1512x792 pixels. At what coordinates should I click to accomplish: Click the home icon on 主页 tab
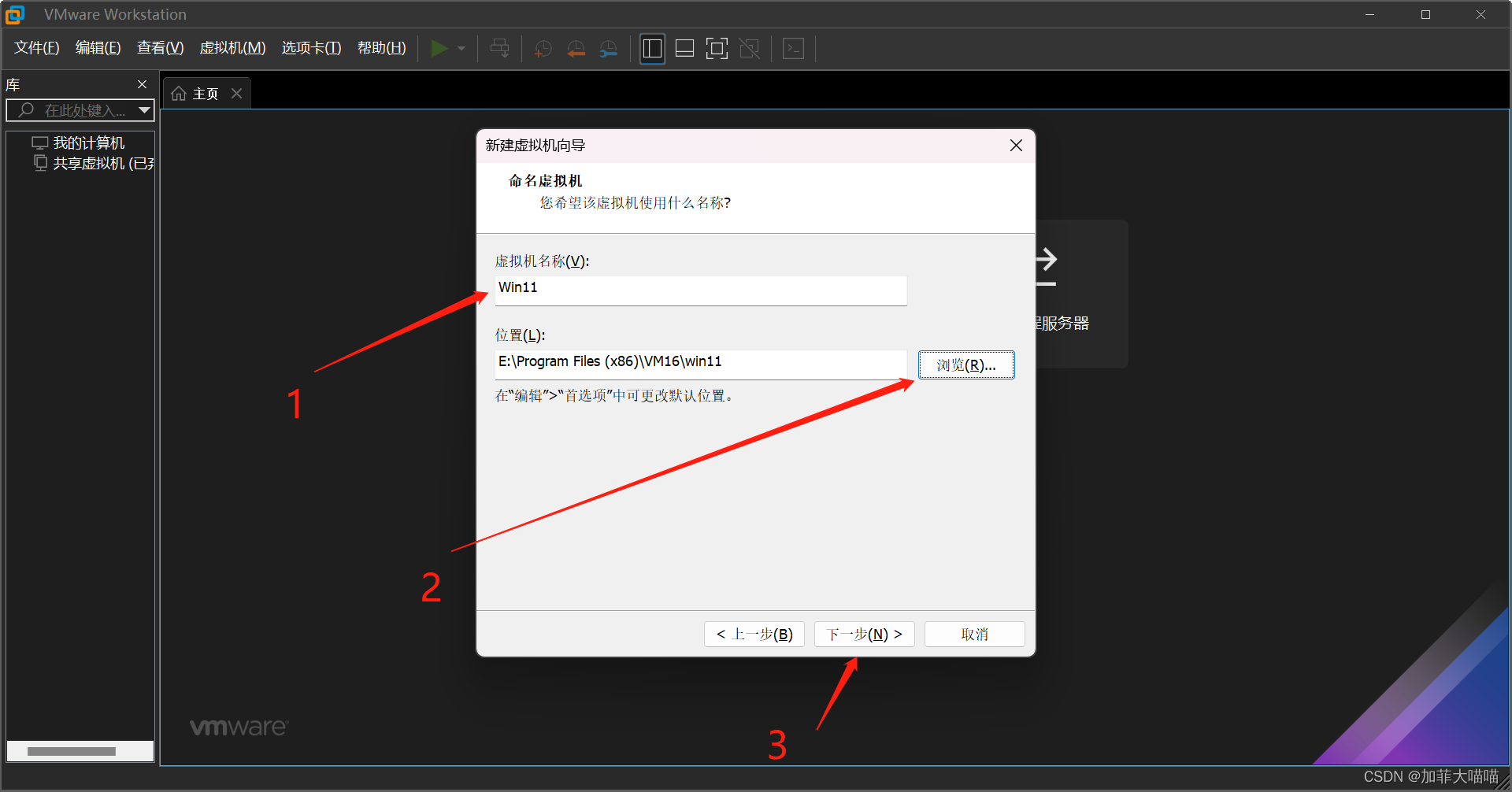pyautogui.click(x=179, y=94)
